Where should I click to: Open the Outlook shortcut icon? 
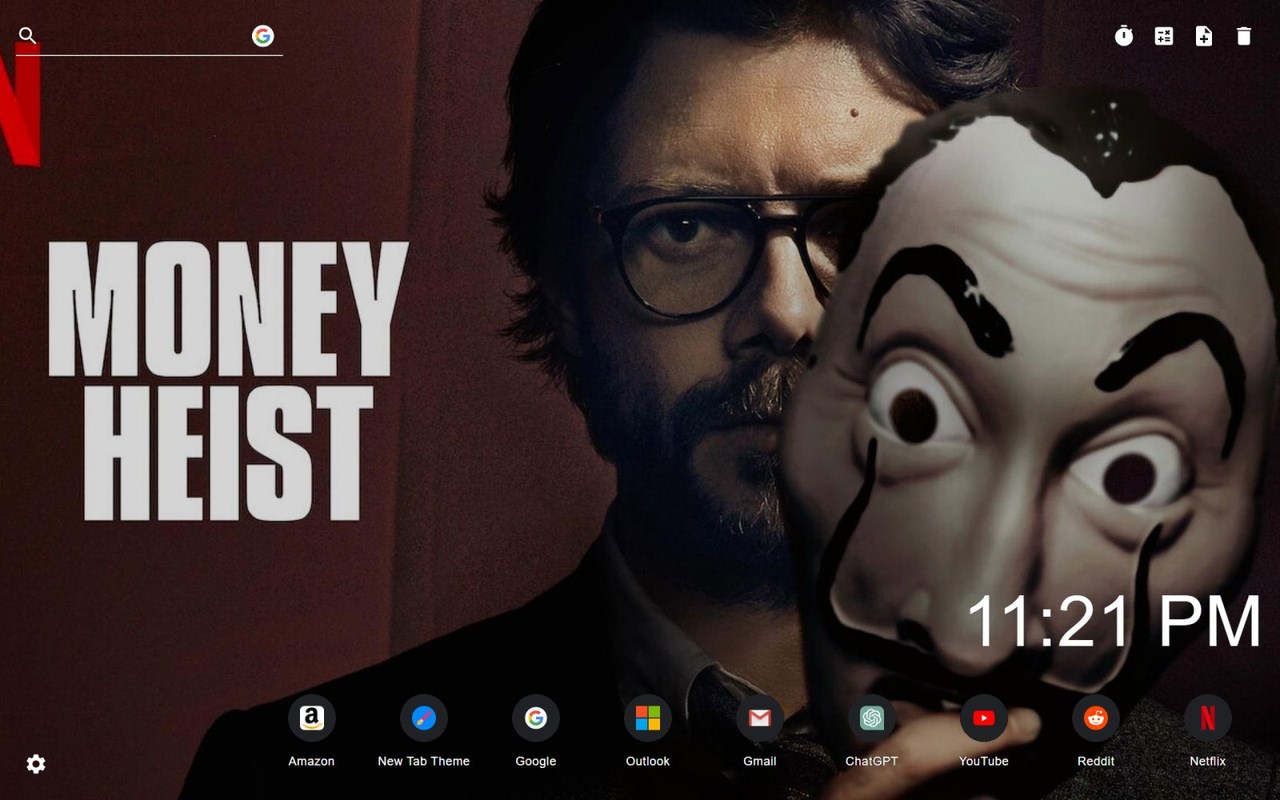(x=648, y=718)
